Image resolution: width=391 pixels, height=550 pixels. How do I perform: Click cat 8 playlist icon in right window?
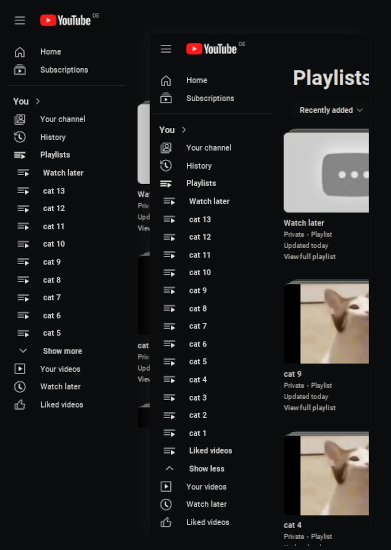[x=169, y=308]
